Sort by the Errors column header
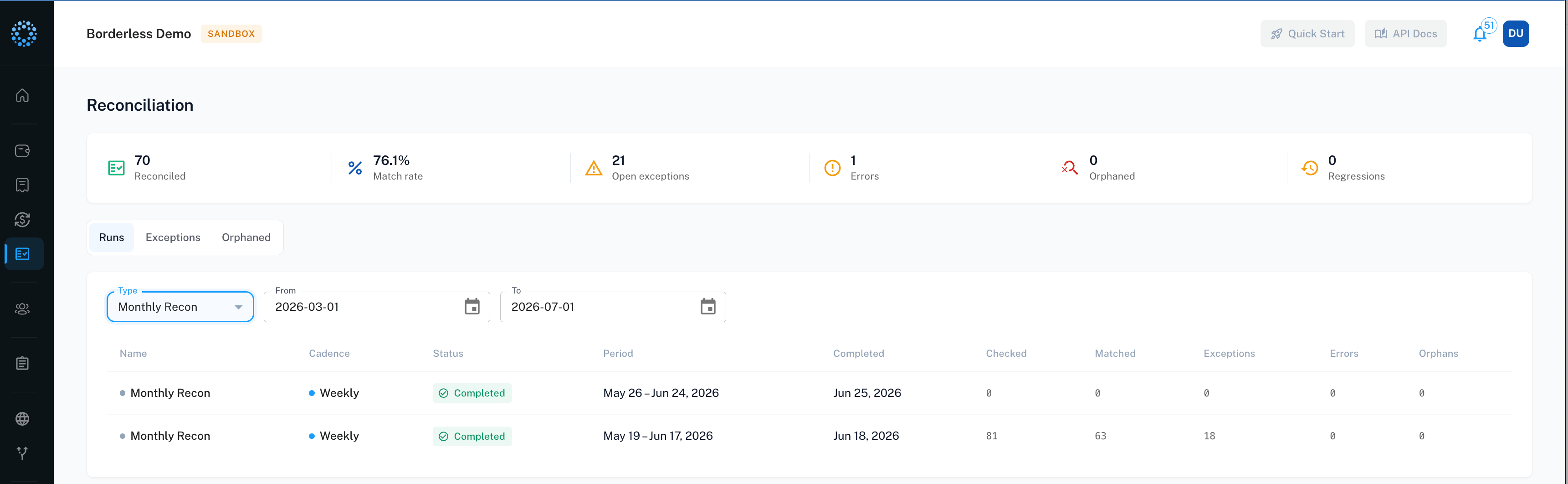The image size is (1568, 484). [1344, 354]
